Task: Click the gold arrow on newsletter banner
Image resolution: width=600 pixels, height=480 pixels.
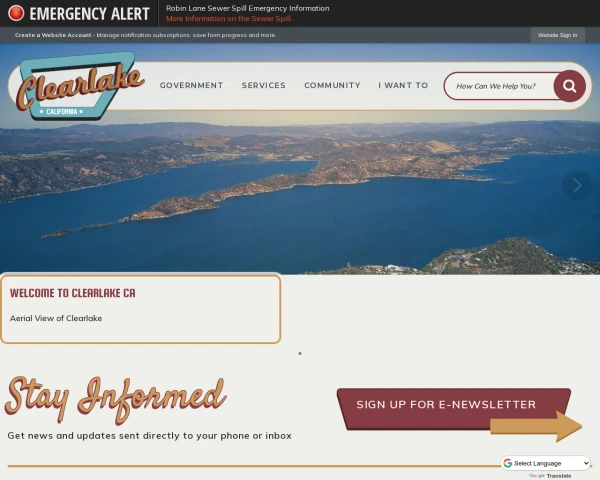Action: [536, 426]
